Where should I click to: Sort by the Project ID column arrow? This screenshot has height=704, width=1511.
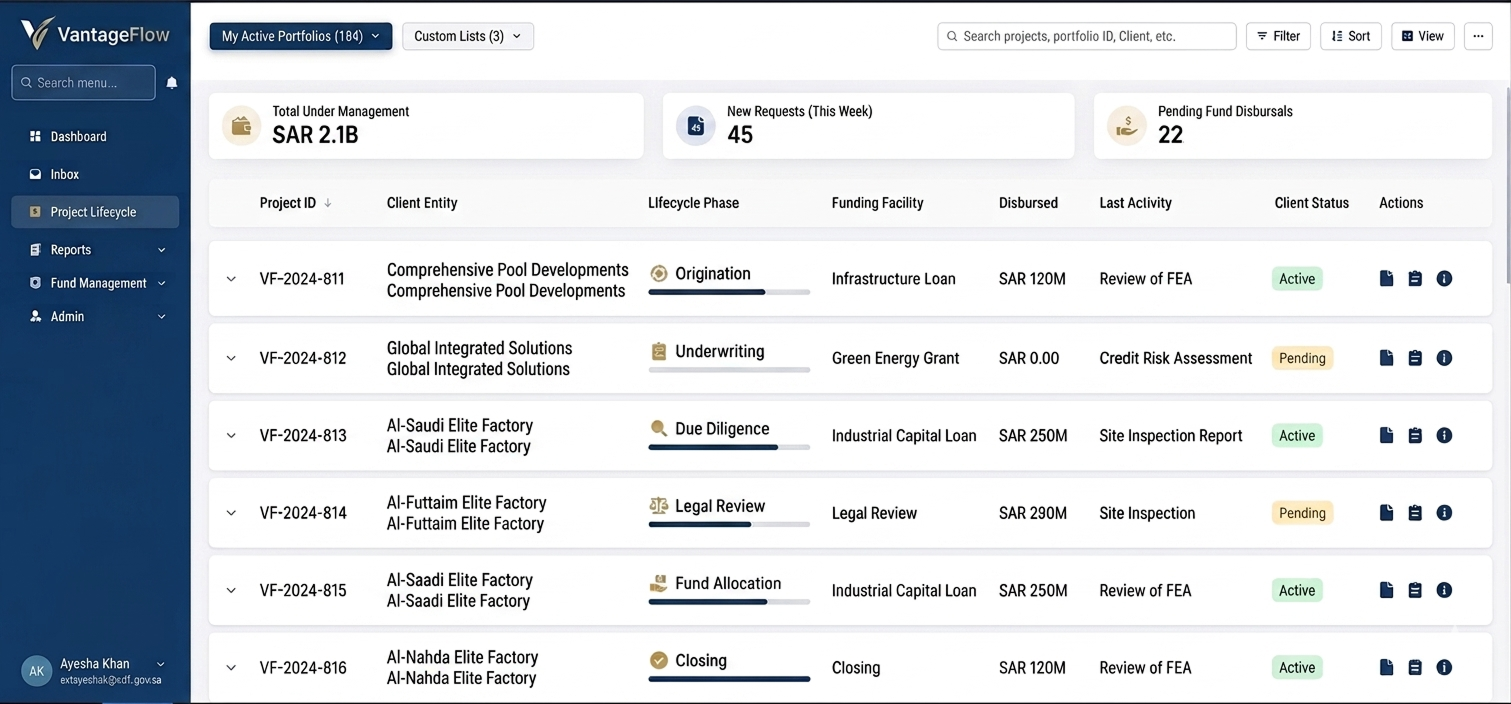pos(328,203)
